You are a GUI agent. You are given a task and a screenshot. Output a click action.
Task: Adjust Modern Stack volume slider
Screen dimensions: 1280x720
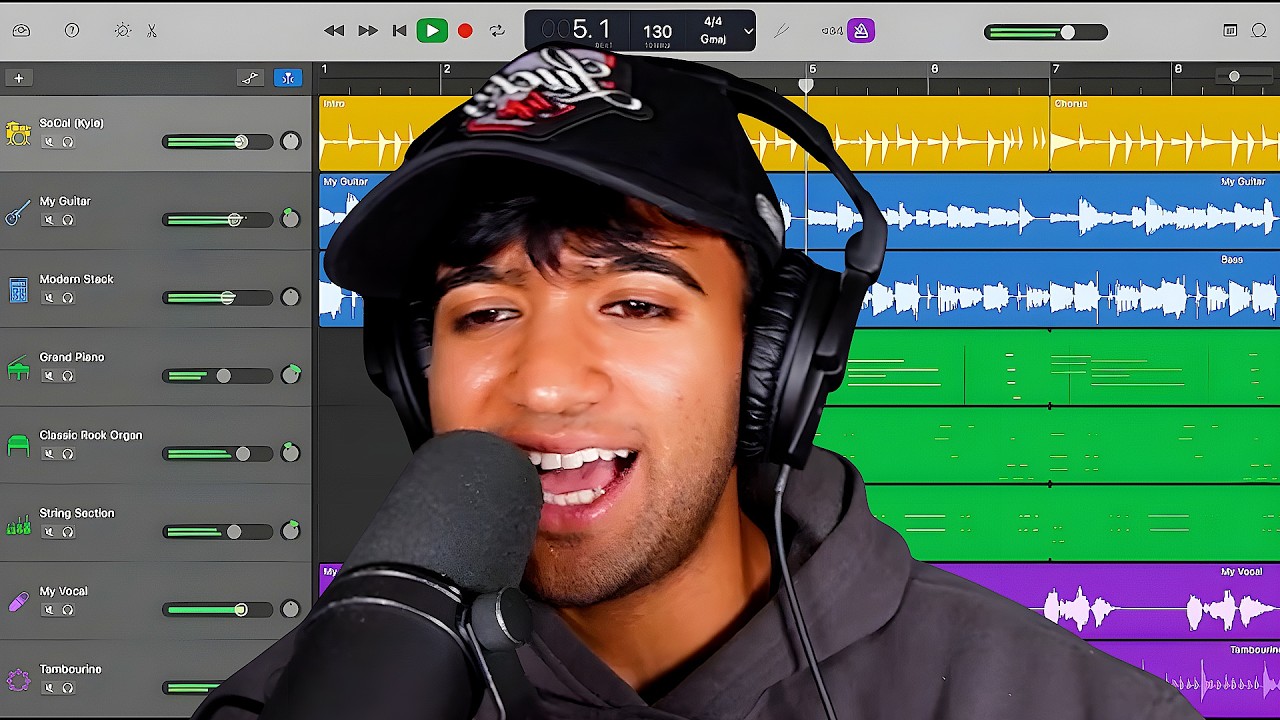[218, 298]
